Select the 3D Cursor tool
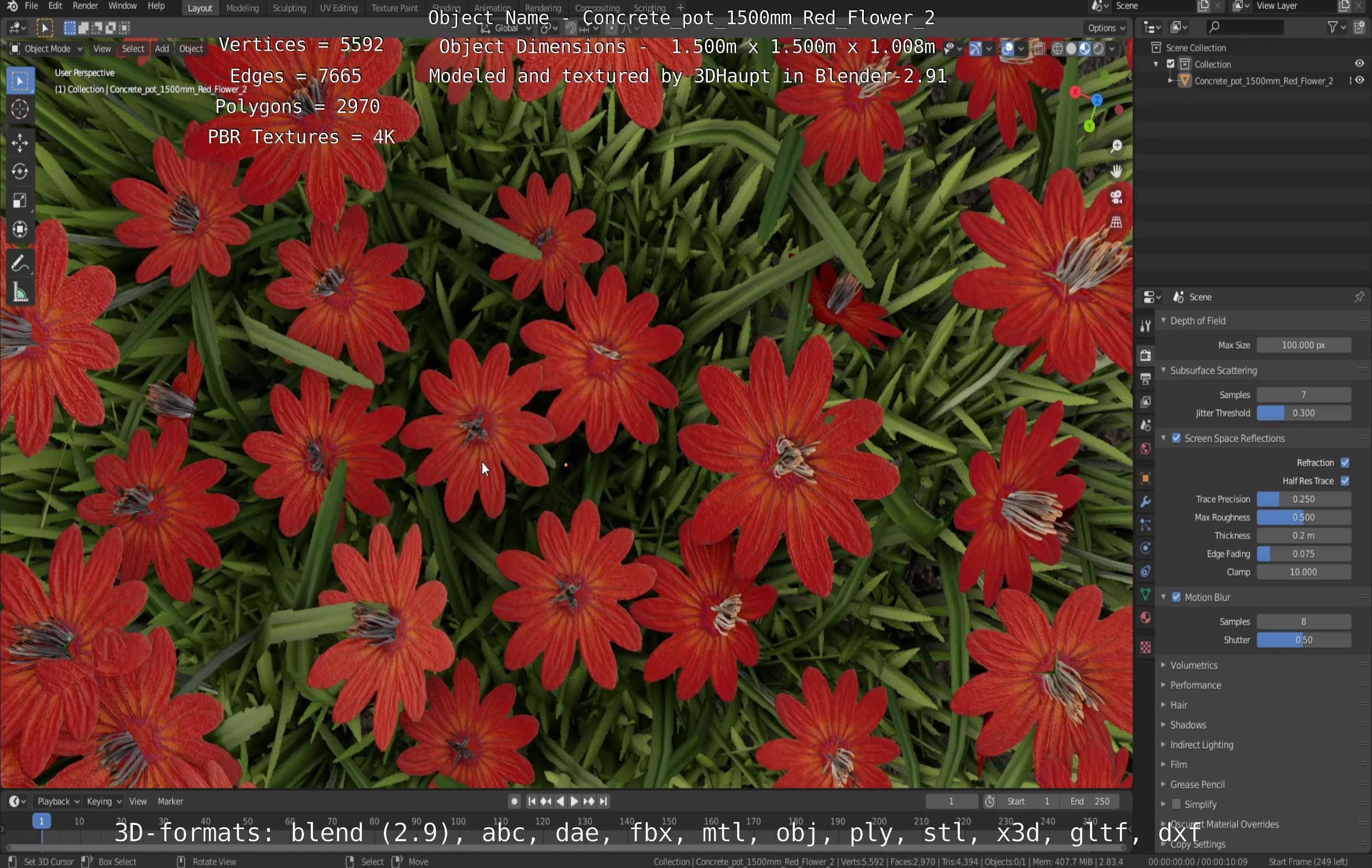 tap(20, 109)
